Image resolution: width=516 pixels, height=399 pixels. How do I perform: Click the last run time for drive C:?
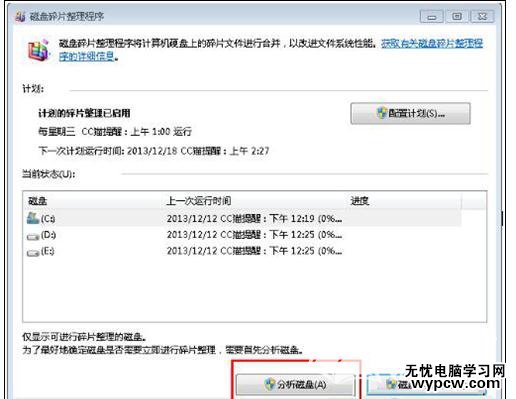(254, 219)
